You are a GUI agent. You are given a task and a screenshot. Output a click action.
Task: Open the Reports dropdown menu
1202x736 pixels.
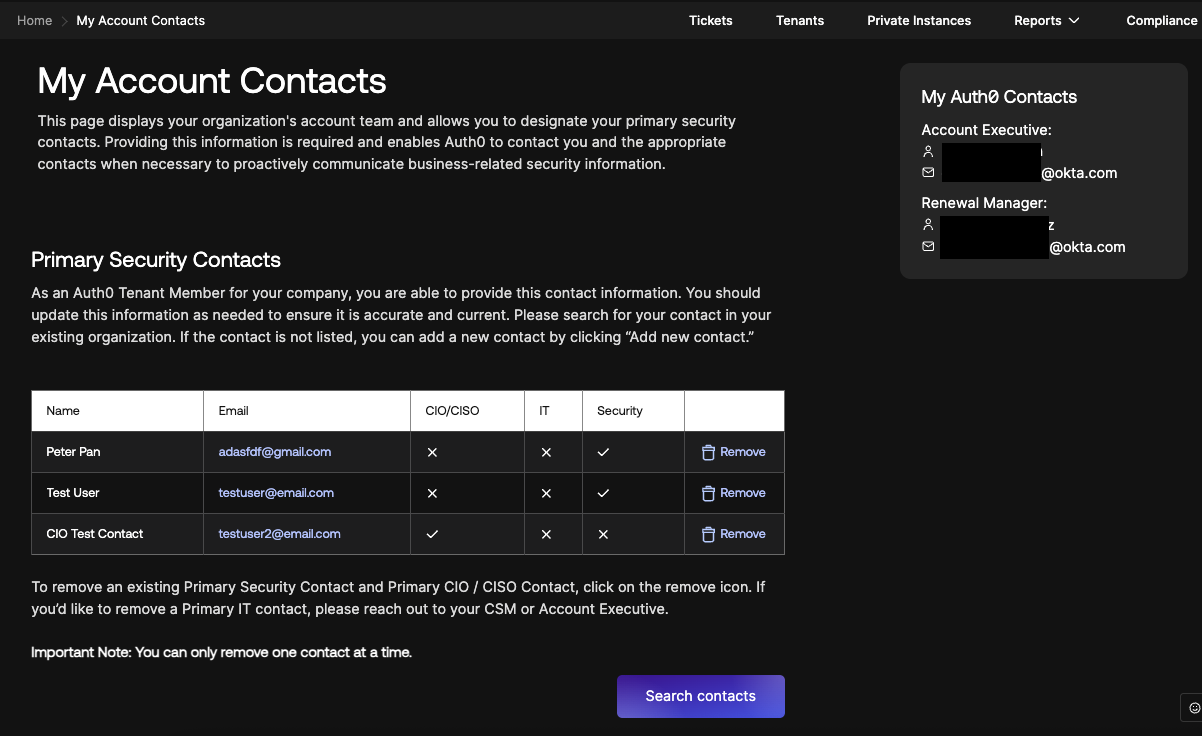tap(1046, 20)
